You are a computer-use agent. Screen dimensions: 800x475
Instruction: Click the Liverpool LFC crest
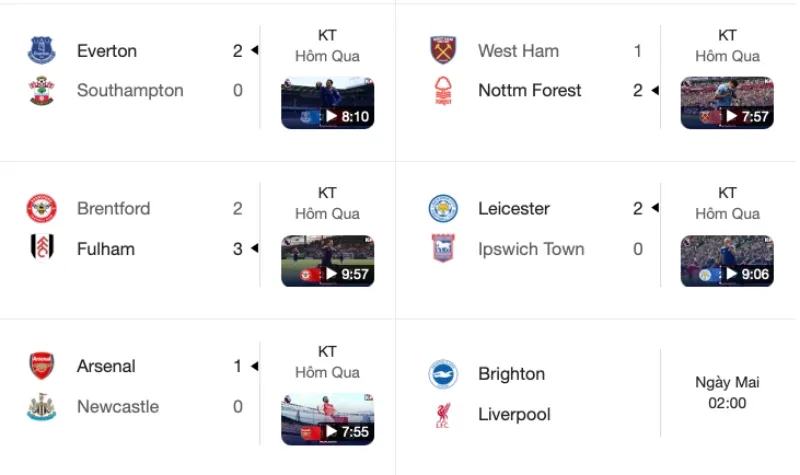(x=443, y=415)
